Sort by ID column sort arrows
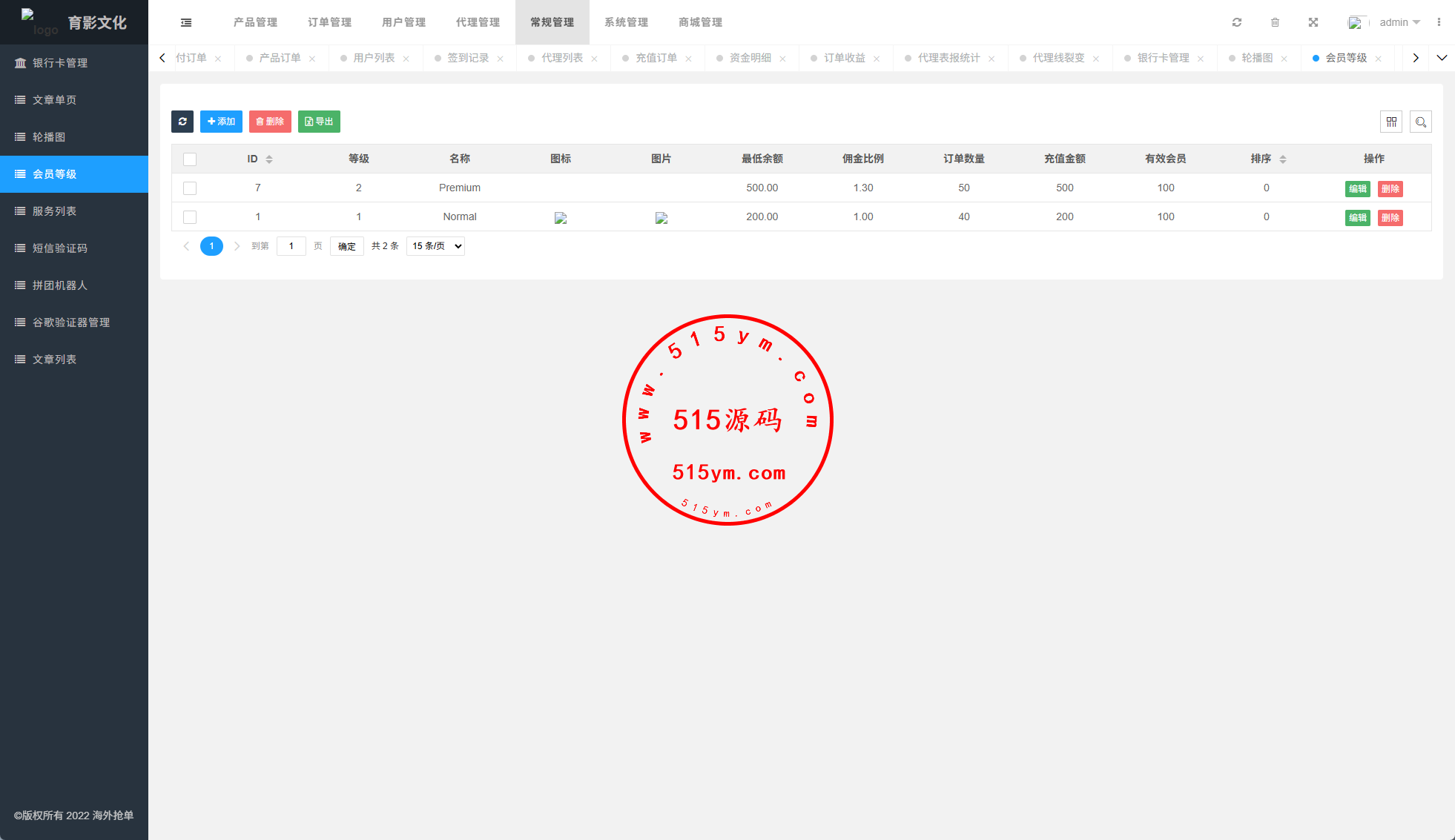Image resolution: width=1455 pixels, height=840 pixels. tap(269, 159)
